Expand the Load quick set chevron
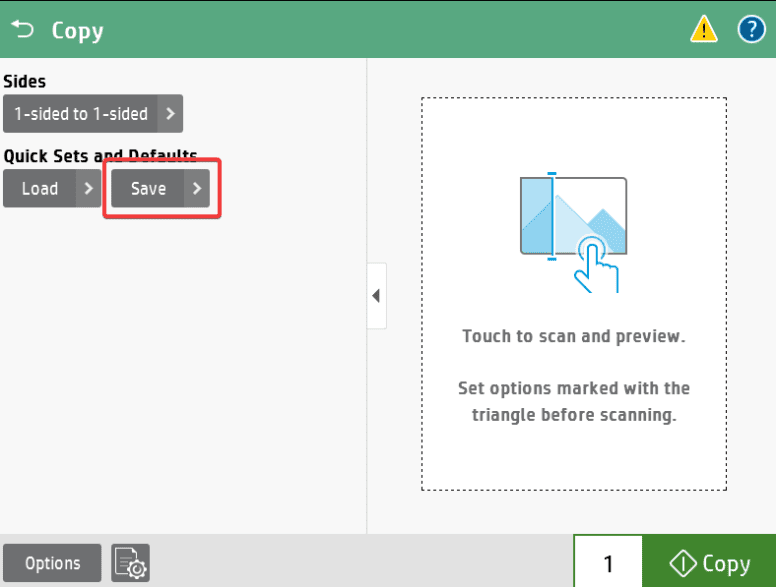 (89, 188)
